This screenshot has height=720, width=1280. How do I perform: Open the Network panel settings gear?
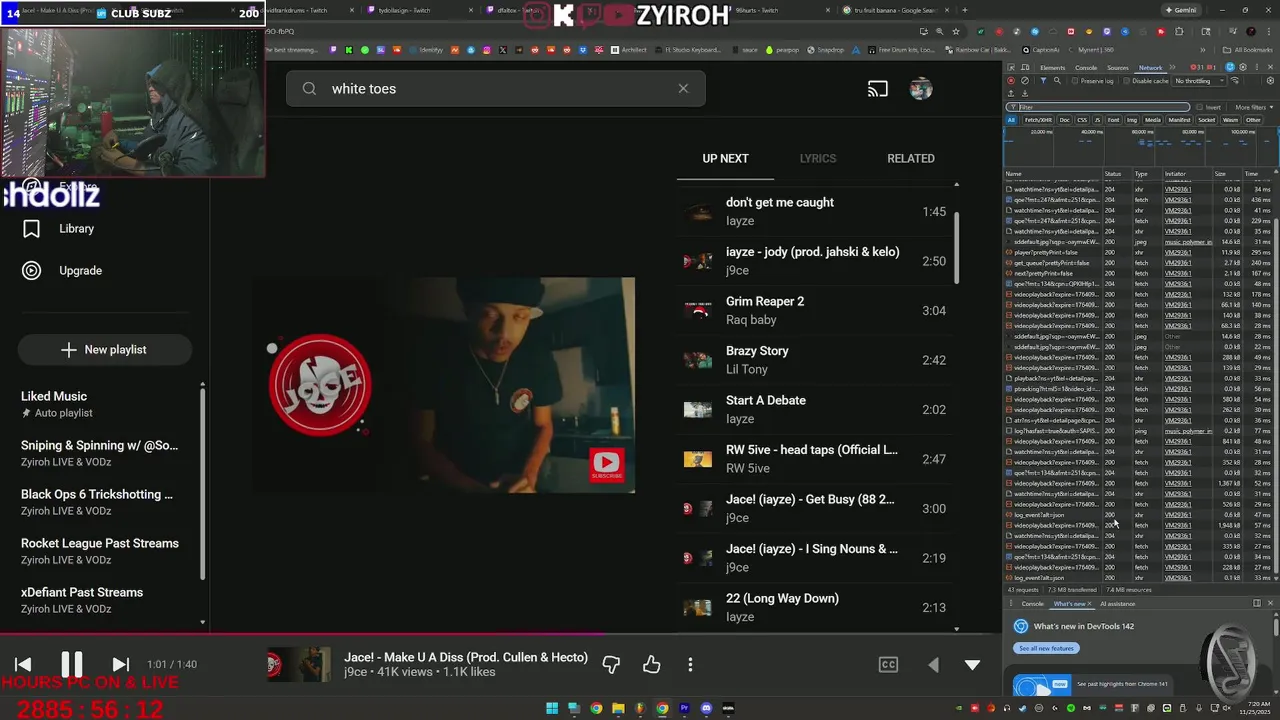pos(1270,81)
